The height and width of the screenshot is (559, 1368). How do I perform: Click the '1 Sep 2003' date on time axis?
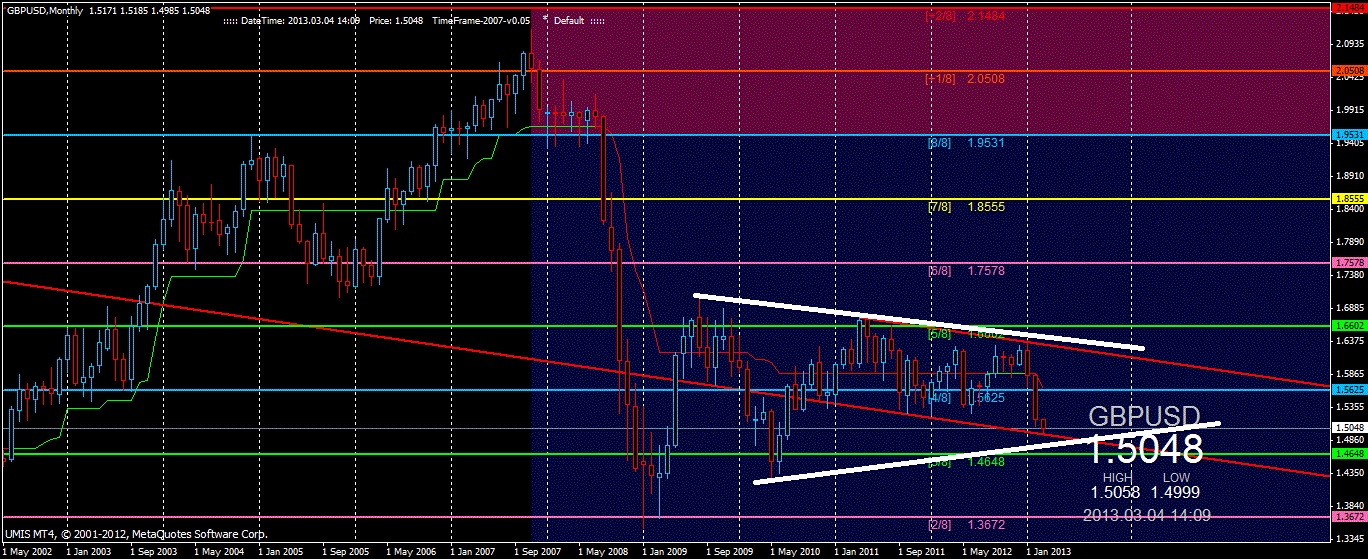click(153, 551)
